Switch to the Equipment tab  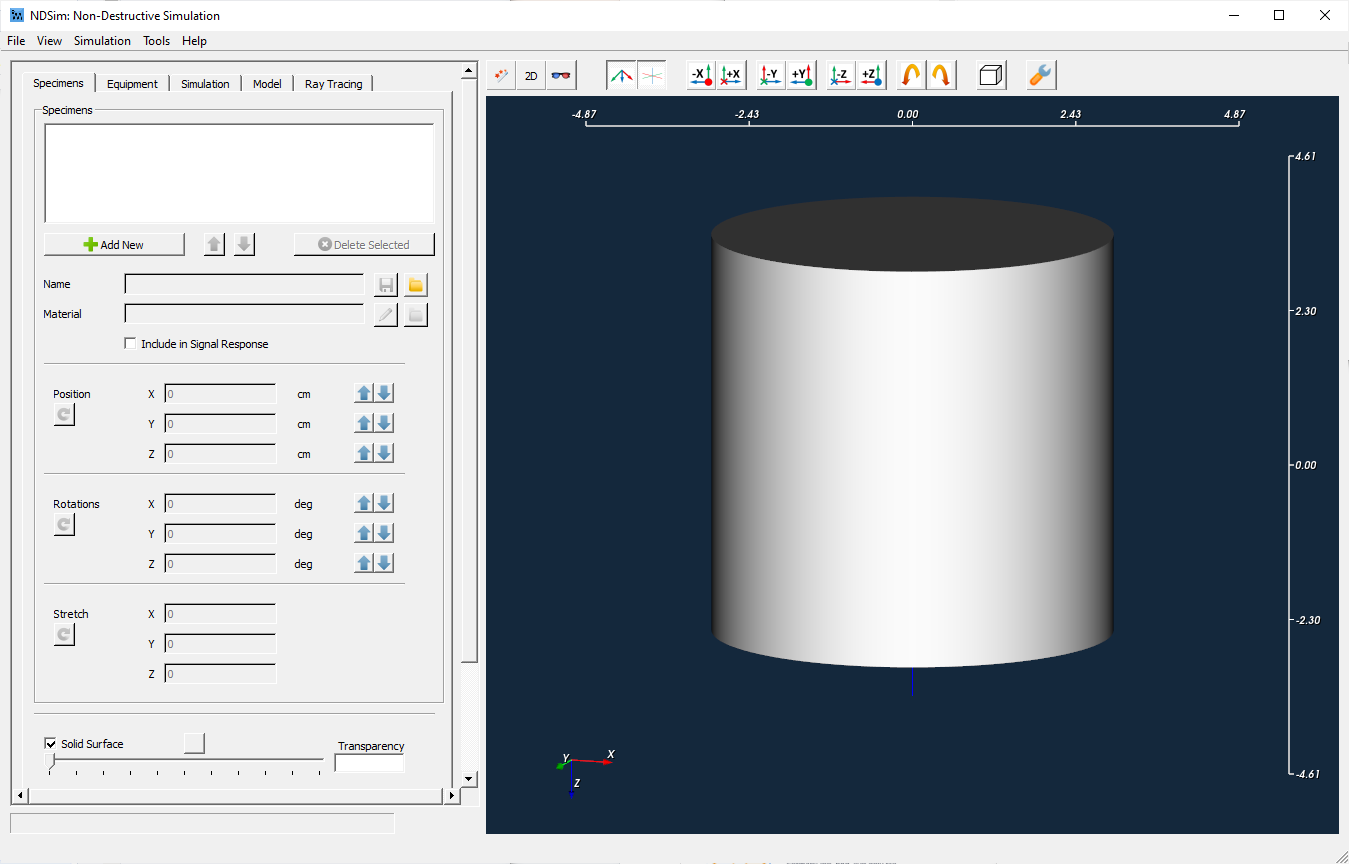pos(132,84)
